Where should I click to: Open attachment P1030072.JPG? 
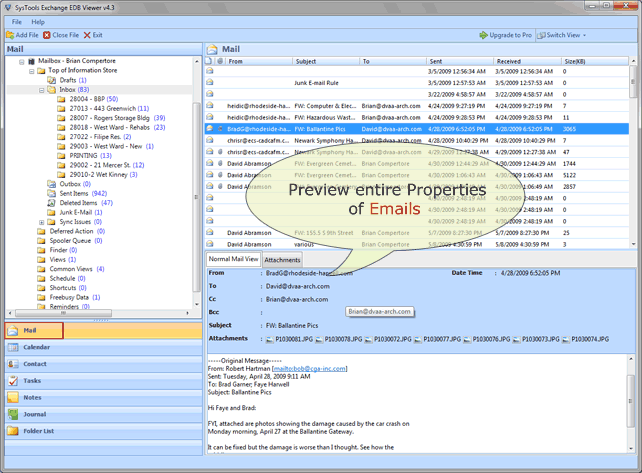click(x=389, y=339)
